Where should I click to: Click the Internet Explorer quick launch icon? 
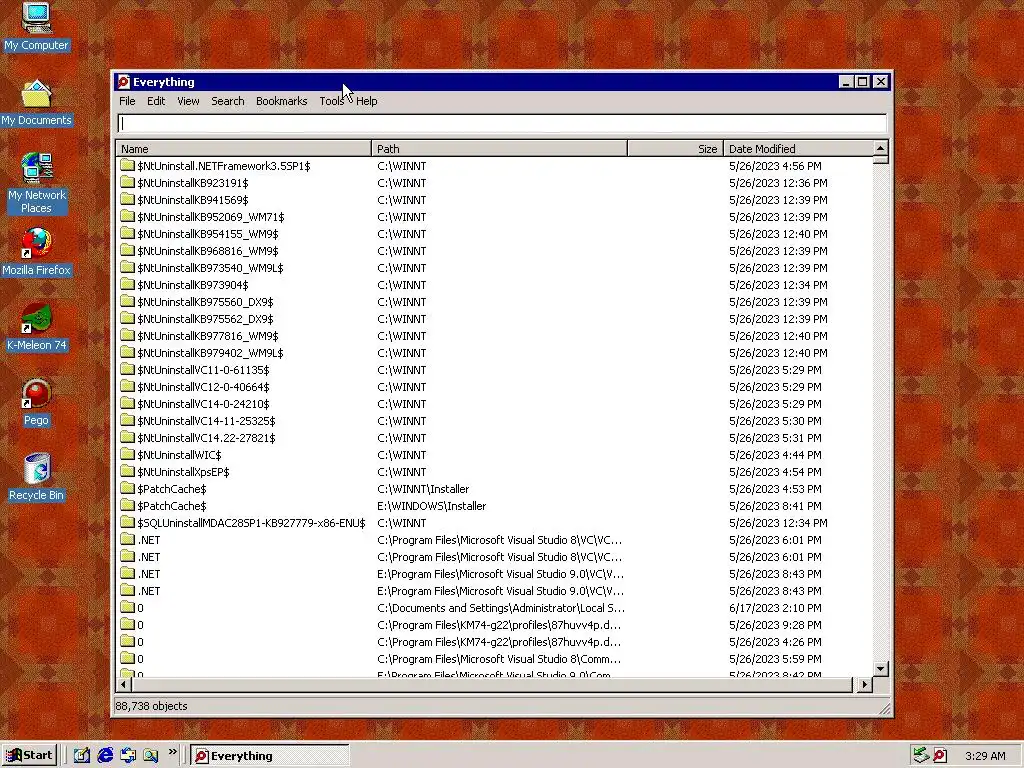(105, 756)
